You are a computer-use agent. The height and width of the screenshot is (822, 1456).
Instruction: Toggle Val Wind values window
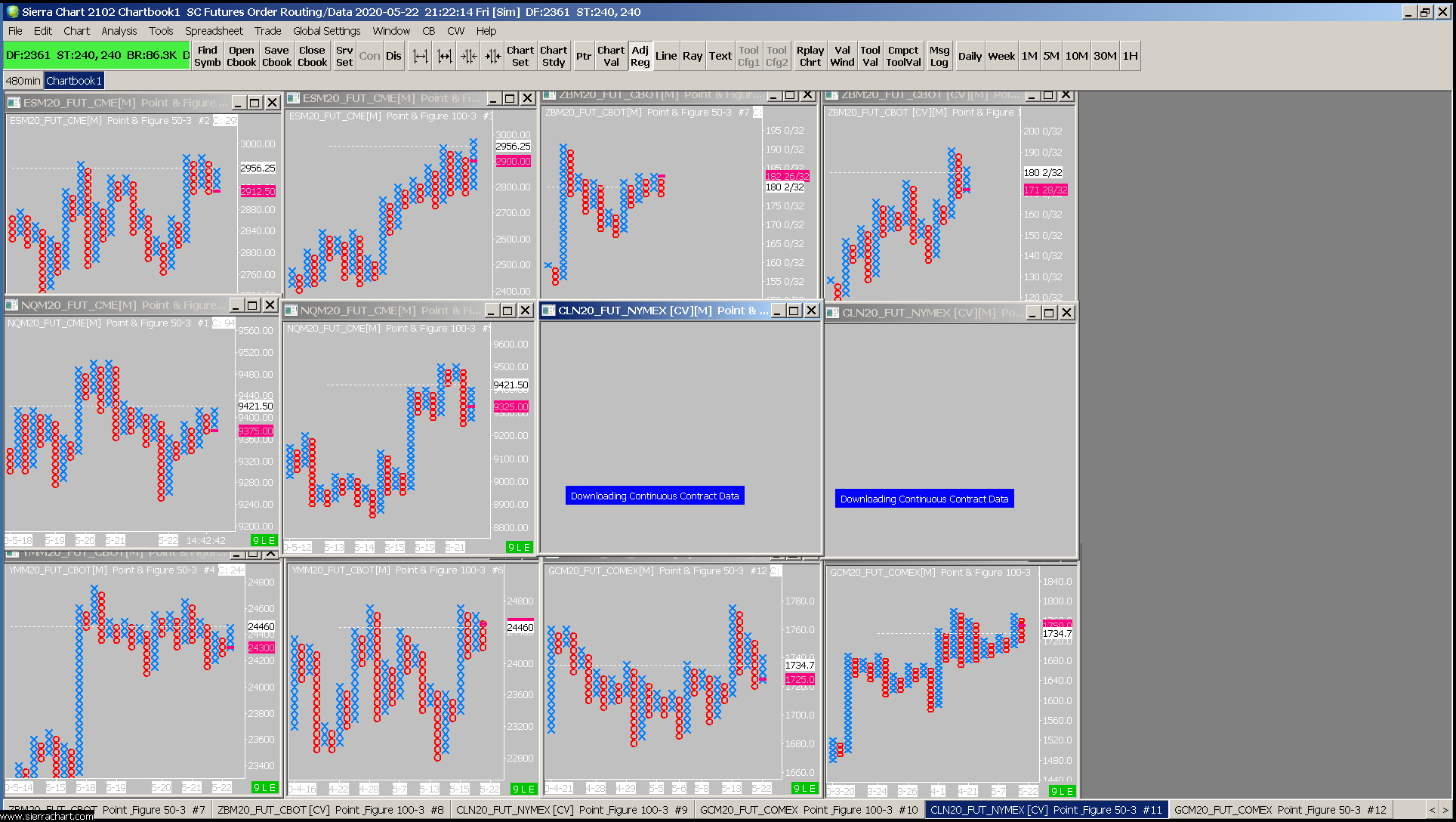click(x=841, y=56)
